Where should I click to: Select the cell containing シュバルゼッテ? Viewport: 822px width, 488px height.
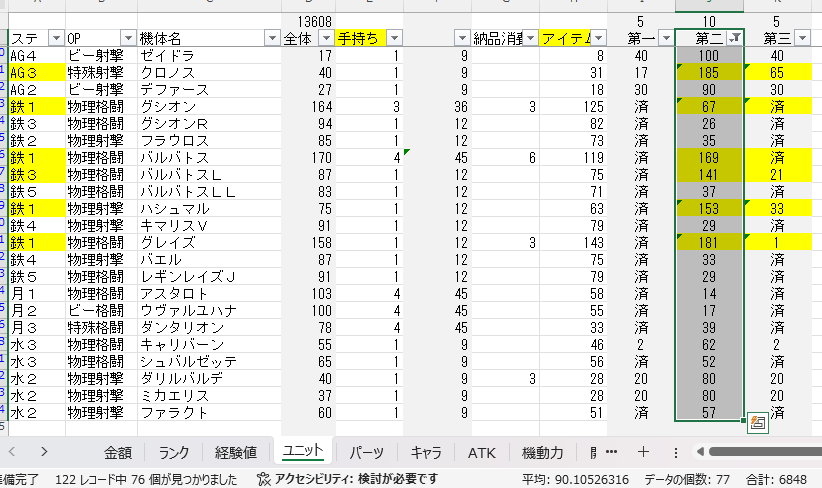coord(209,362)
